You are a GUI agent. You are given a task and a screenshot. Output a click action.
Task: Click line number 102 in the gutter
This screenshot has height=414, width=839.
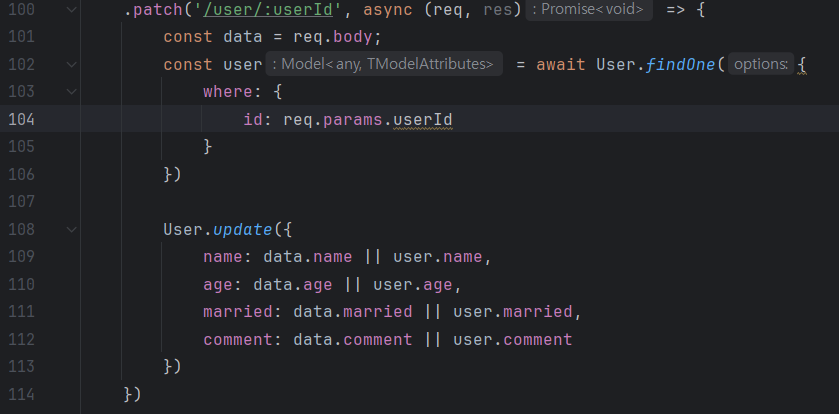(22, 65)
